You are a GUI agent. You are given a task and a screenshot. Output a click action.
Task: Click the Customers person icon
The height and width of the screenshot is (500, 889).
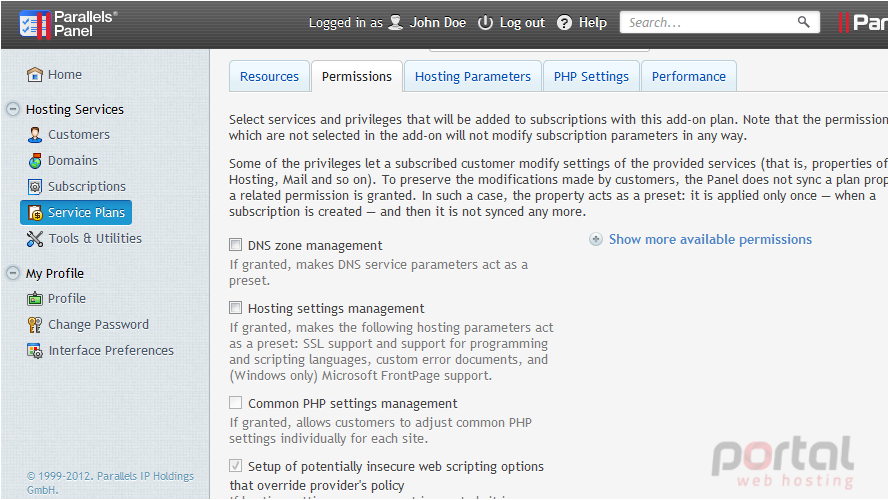point(35,135)
